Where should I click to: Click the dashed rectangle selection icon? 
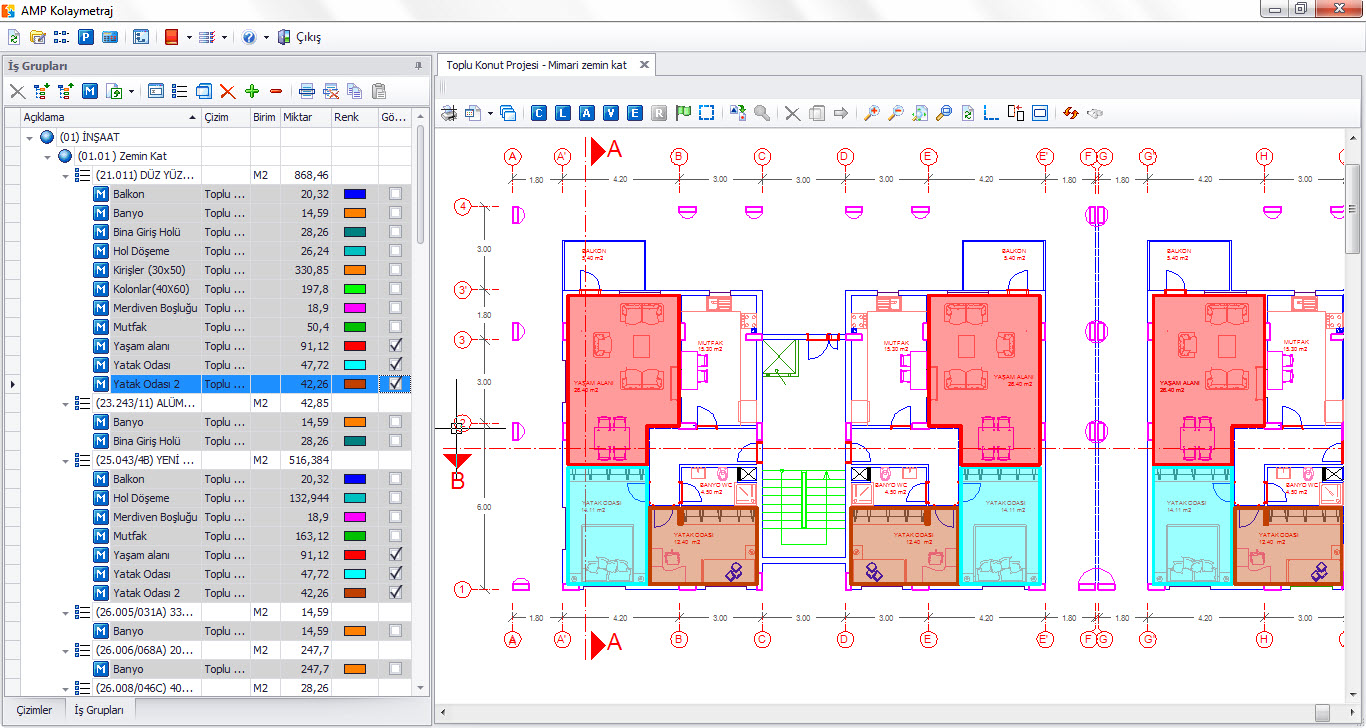pyautogui.click(x=707, y=113)
